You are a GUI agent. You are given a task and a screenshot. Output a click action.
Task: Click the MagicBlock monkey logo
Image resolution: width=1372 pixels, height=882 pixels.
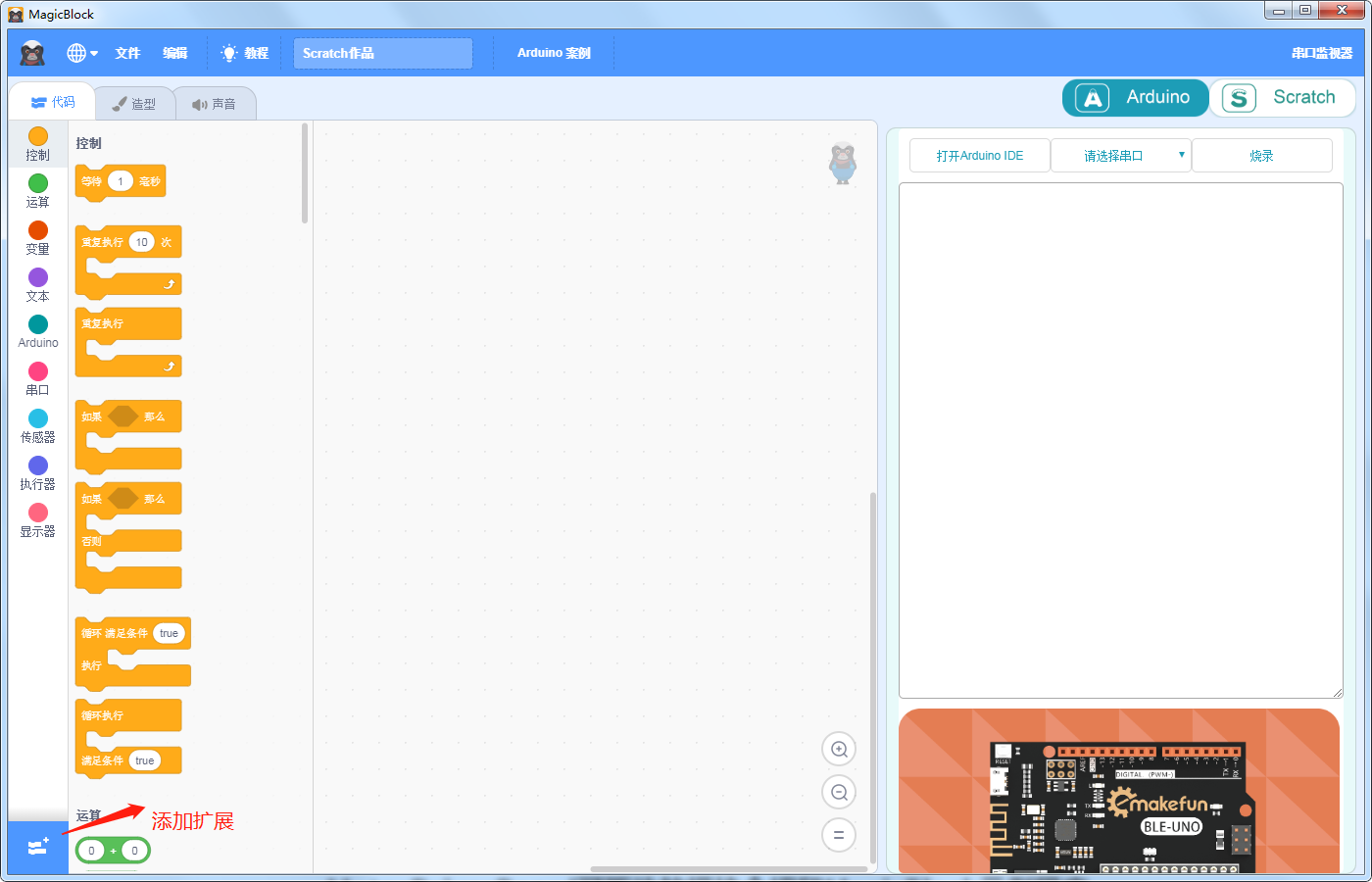coord(32,53)
